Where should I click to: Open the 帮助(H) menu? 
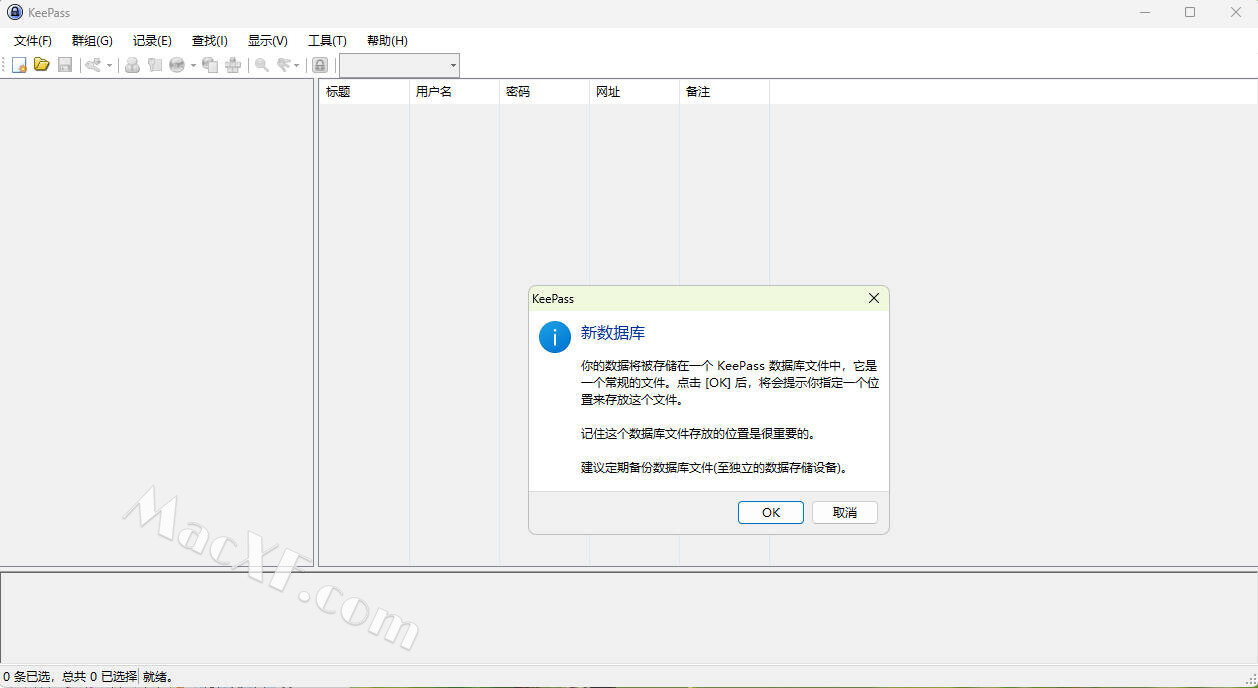[387, 41]
